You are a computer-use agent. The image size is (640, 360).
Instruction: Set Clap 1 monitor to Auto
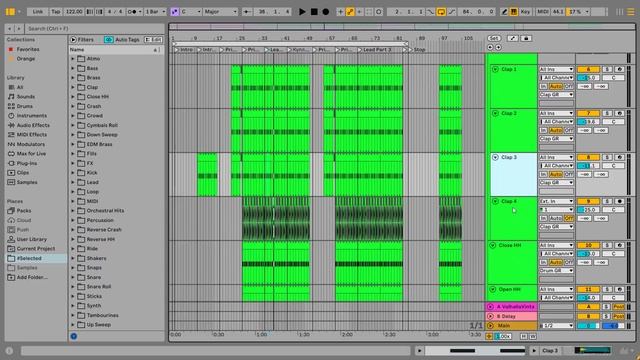point(556,87)
